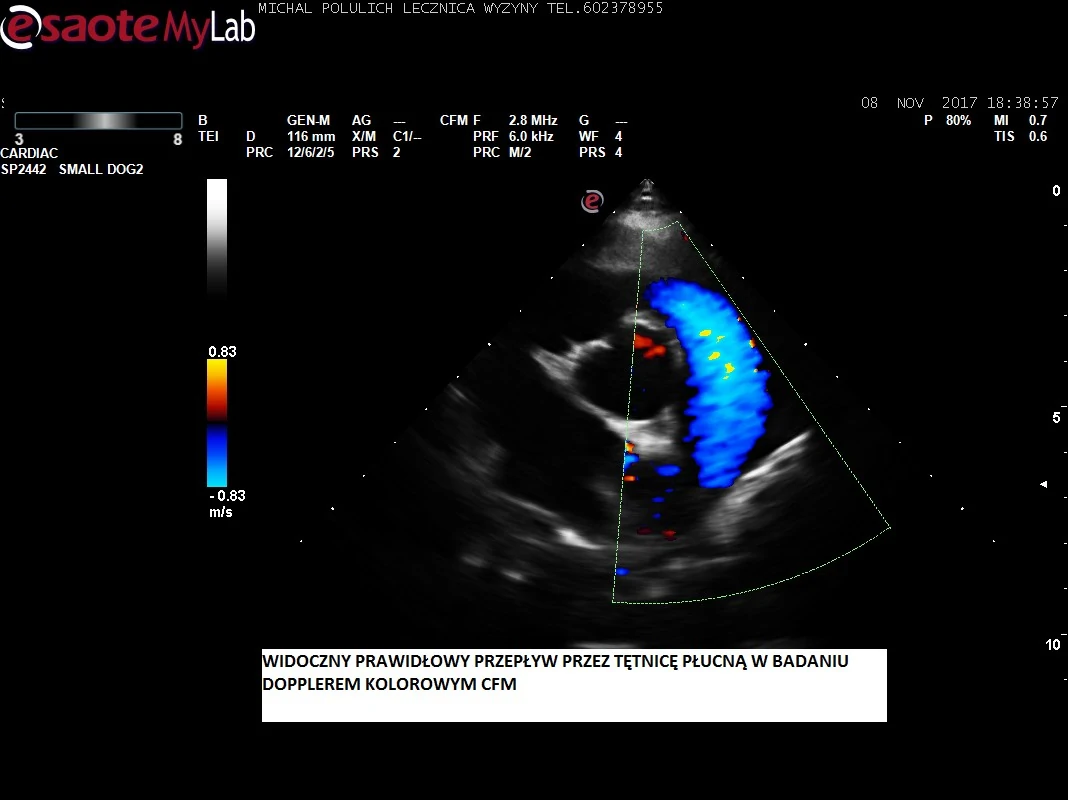Click the focal zone arrow marker near depth 5

[1044, 484]
